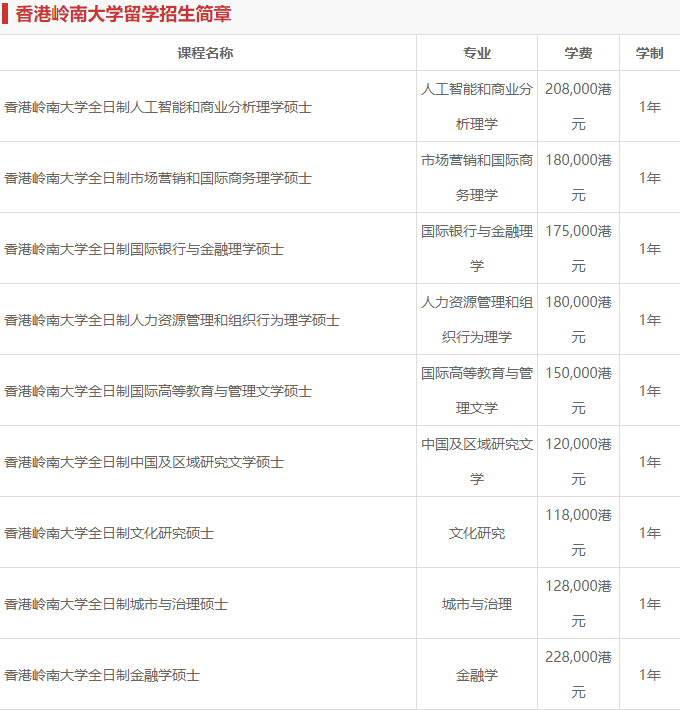
Task: Click 1年 duration in the 城市与治理 row
Action: pos(650,604)
